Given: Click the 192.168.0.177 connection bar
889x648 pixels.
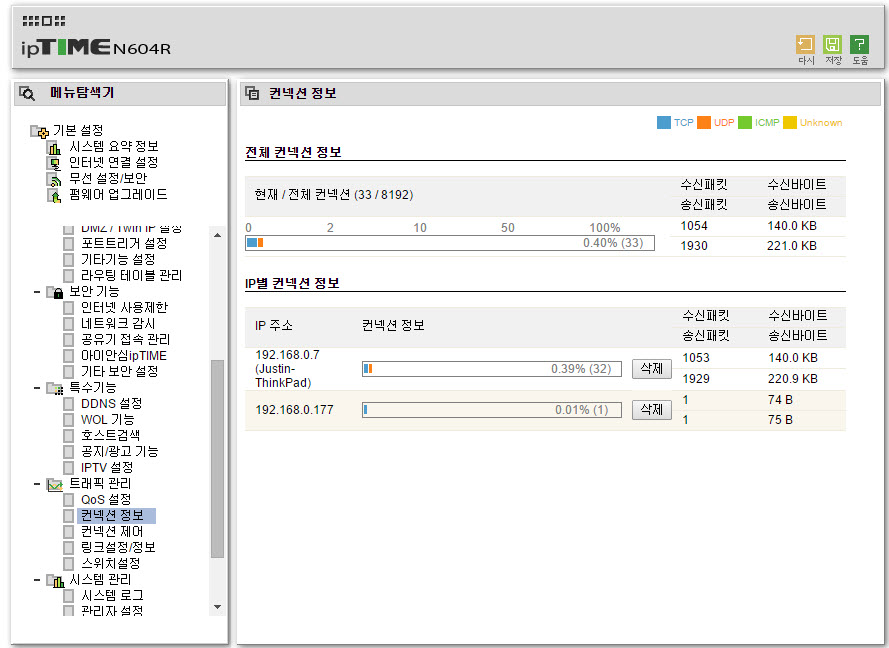Looking at the screenshot, I should (492, 410).
